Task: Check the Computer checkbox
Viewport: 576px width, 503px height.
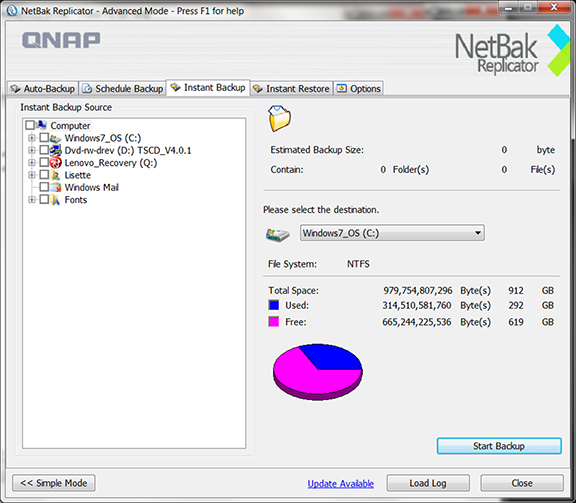Action: (30, 125)
